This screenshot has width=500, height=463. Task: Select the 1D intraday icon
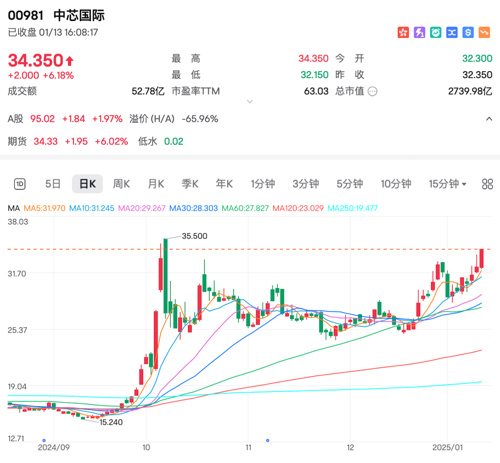(20, 184)
